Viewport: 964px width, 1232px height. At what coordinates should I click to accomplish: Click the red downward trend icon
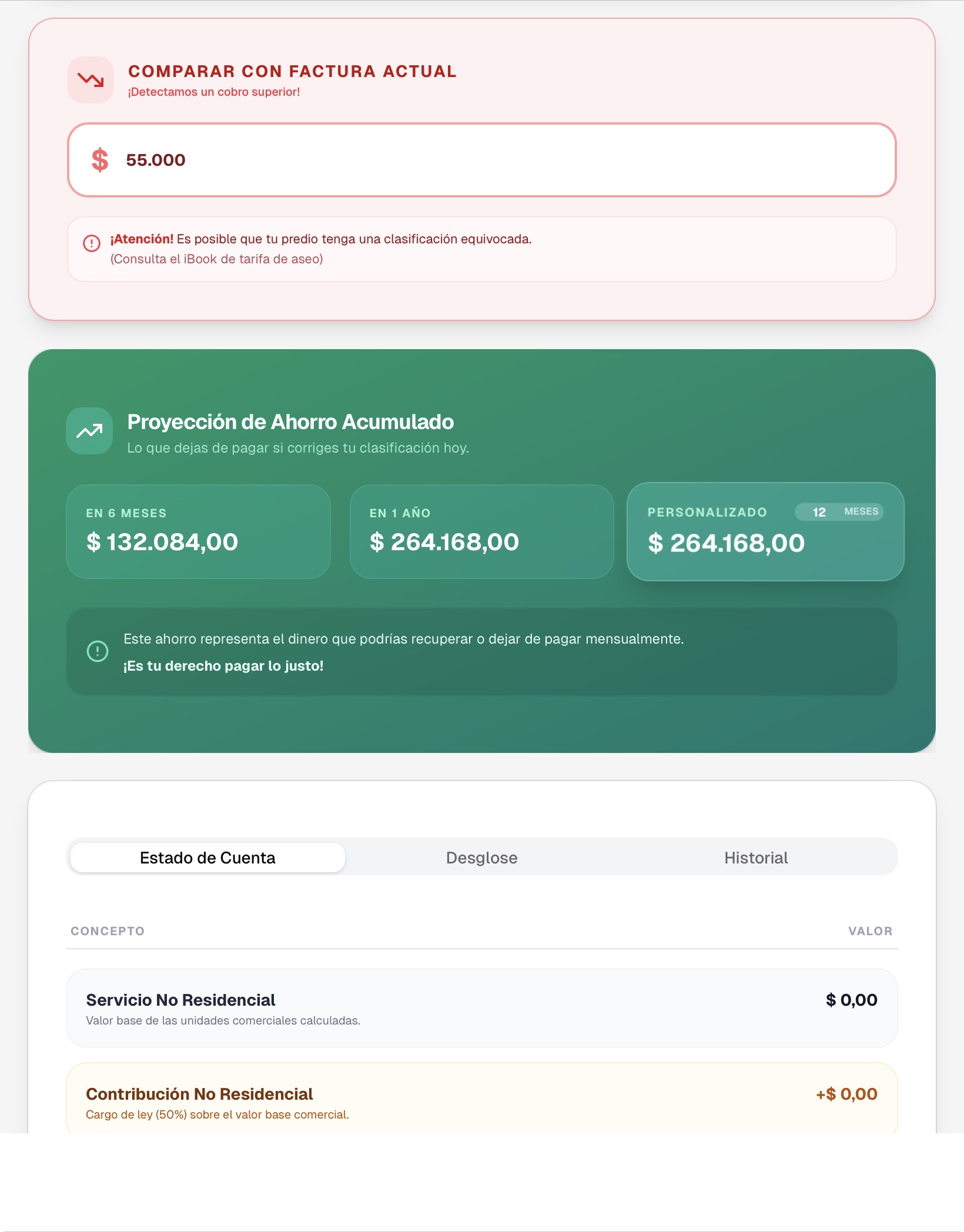[x=90, y=80]
